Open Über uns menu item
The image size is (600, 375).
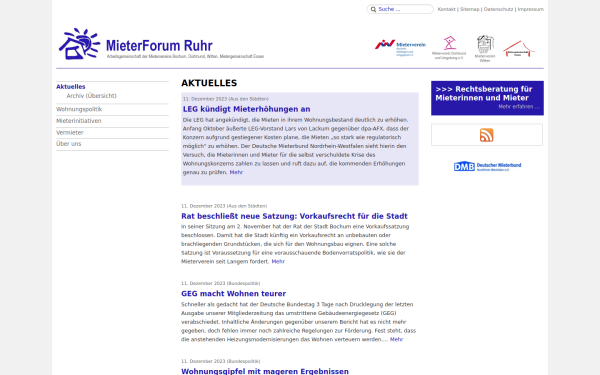click(x=68, y=144)
